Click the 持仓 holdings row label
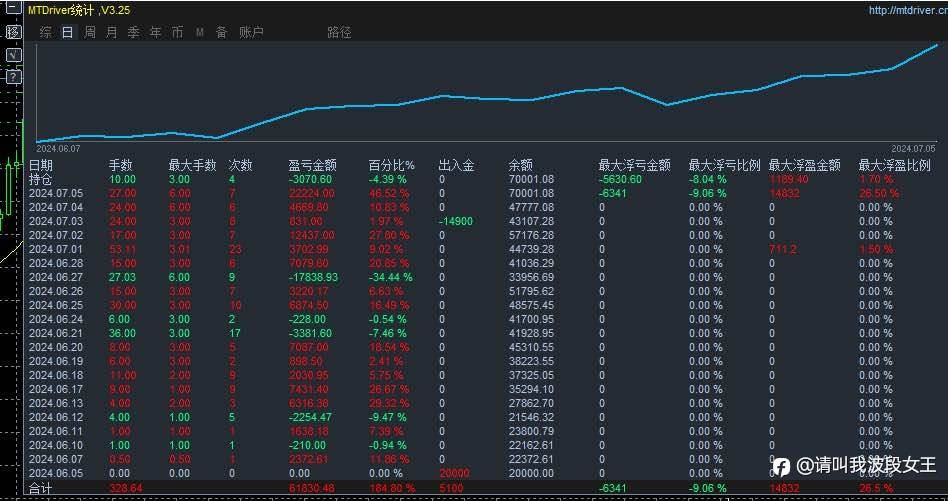 (41, 179)
